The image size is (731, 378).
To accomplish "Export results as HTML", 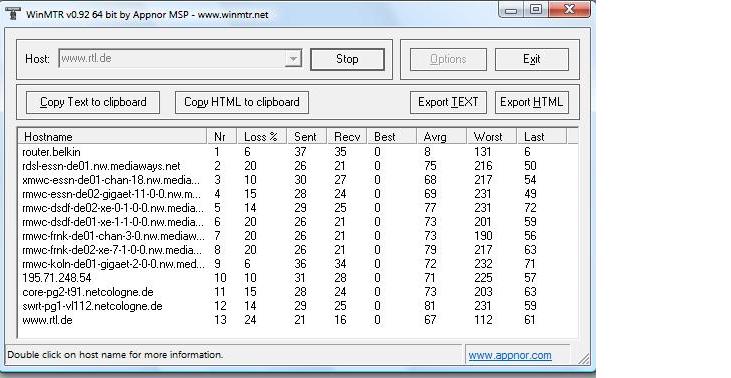I will click(x=531, y=102).
